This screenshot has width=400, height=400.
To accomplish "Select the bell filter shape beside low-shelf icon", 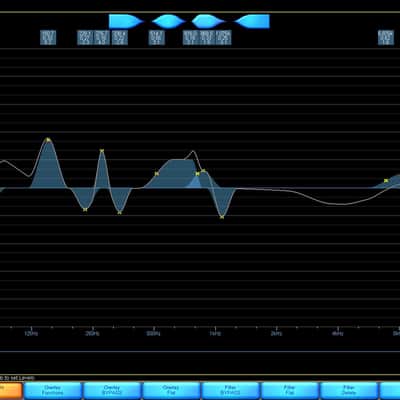I will 168,21.
